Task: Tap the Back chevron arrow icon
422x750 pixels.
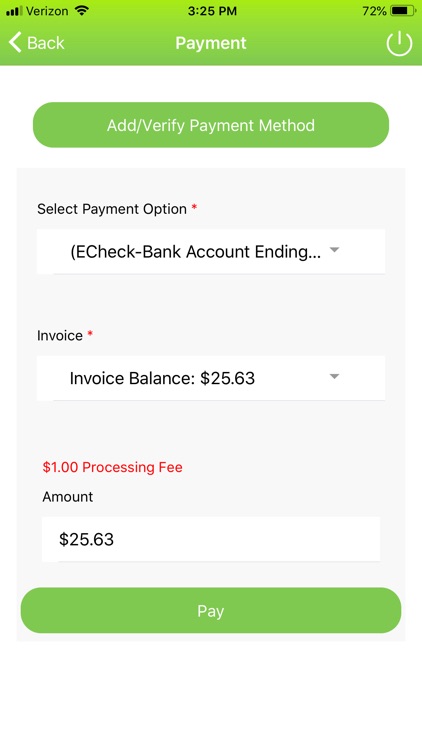Action: coord(15,43)
